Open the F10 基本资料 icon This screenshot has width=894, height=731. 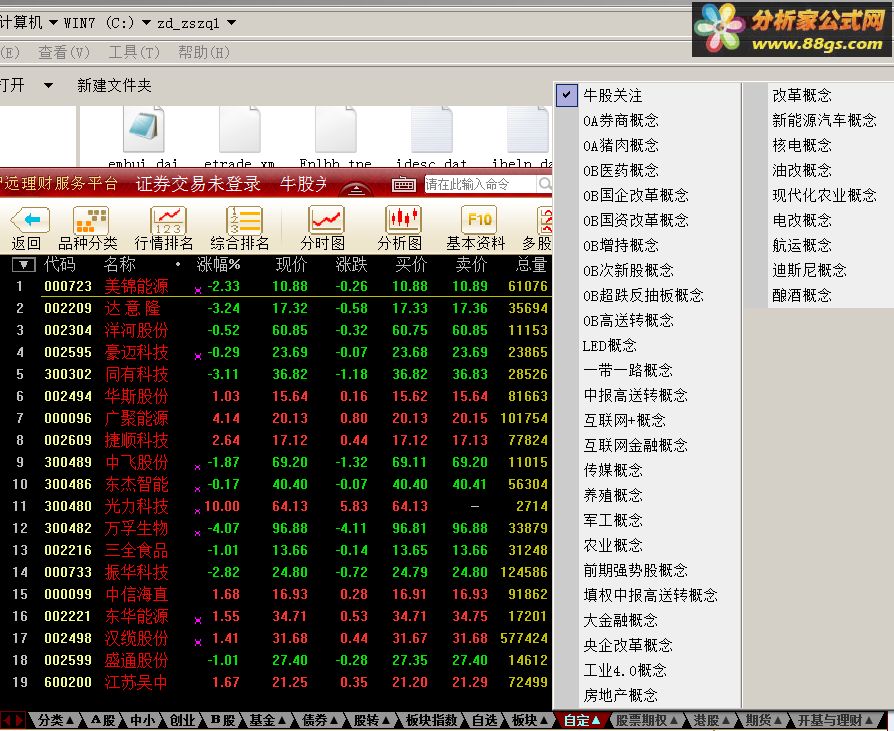click(479, 220)
